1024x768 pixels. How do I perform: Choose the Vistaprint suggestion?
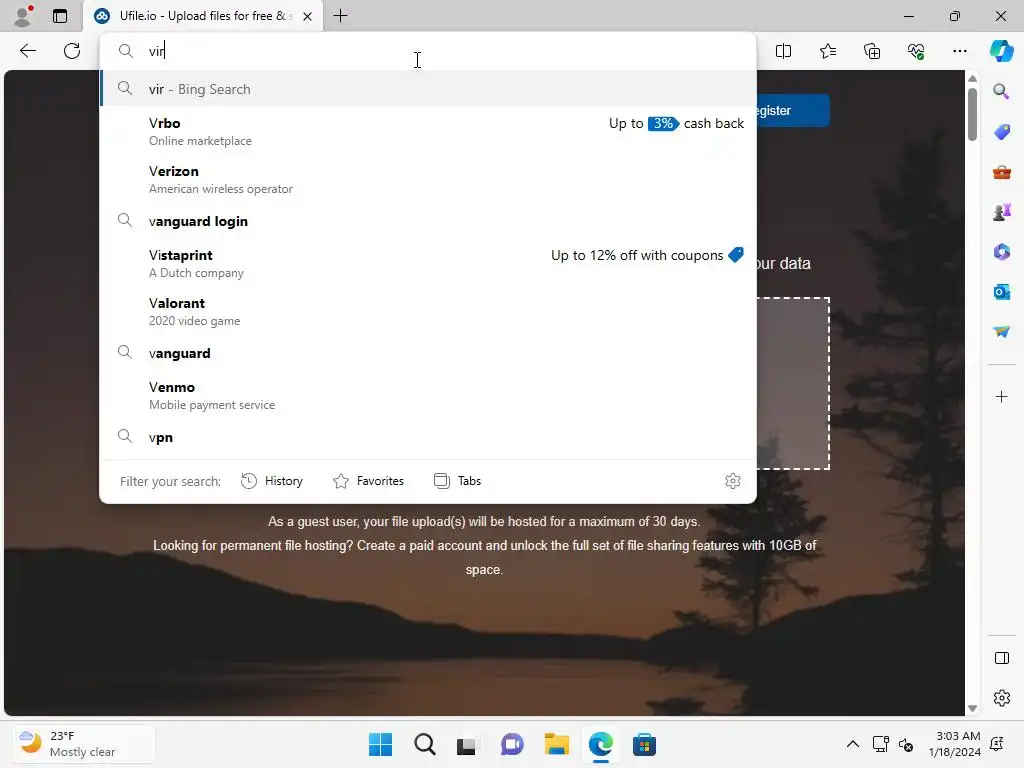tap(428, 263)
